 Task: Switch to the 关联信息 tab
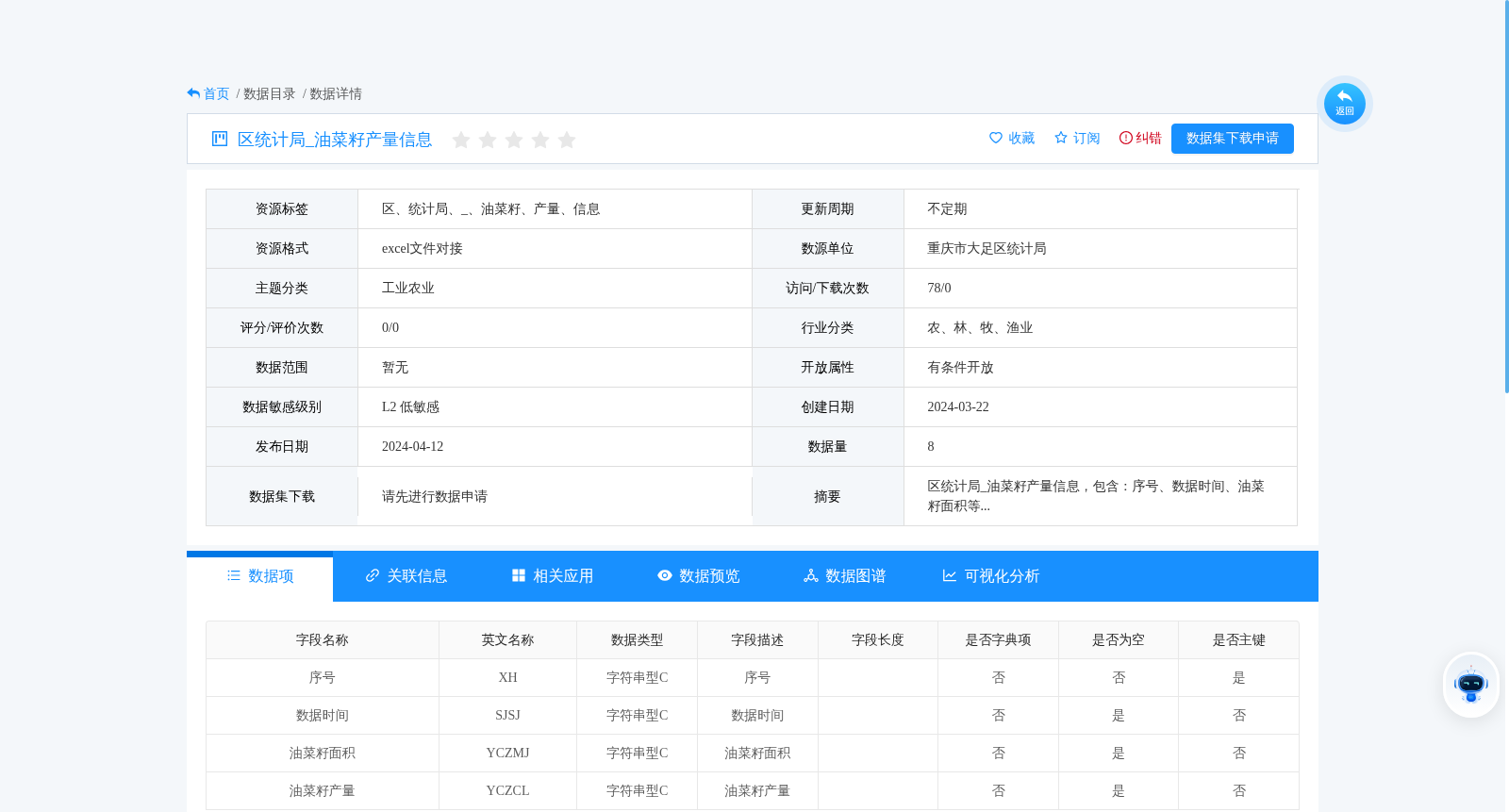tap(406, 576)
